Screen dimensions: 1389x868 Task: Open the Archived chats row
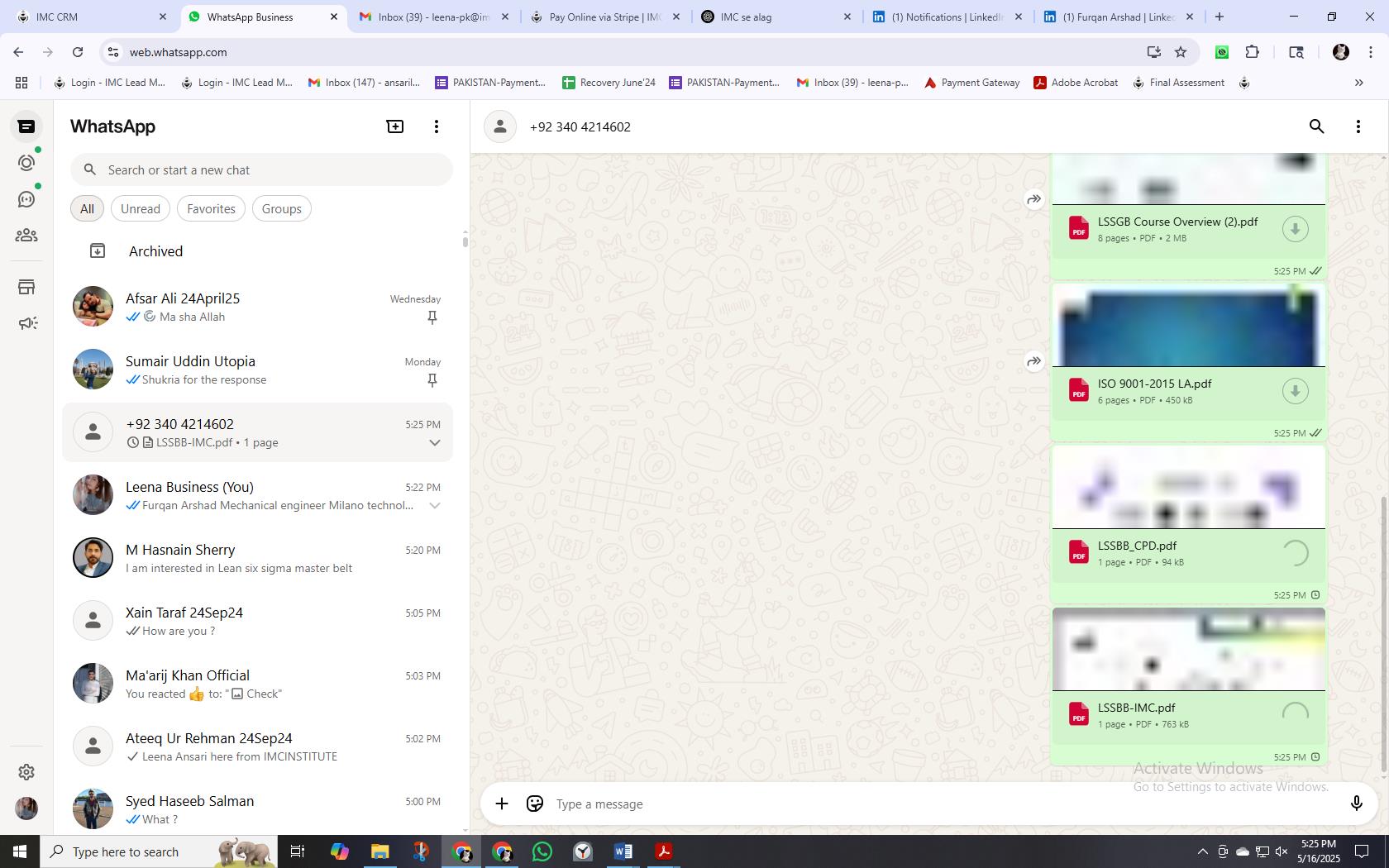(258, 251)
